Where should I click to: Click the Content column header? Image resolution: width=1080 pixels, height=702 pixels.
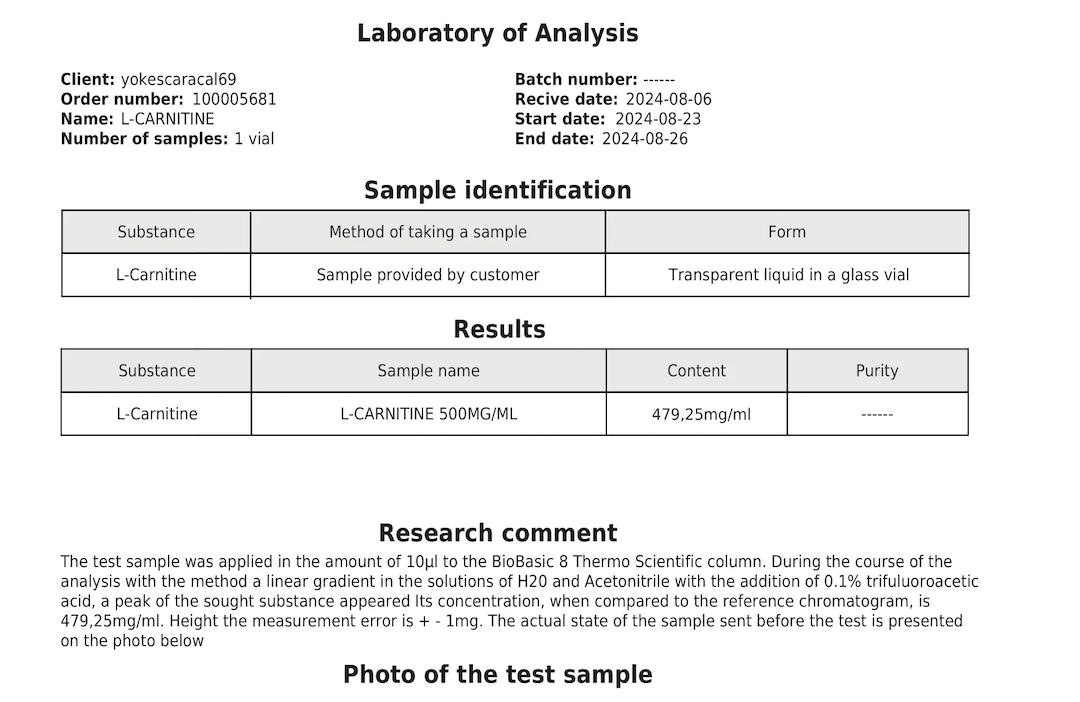pos(696,371)
